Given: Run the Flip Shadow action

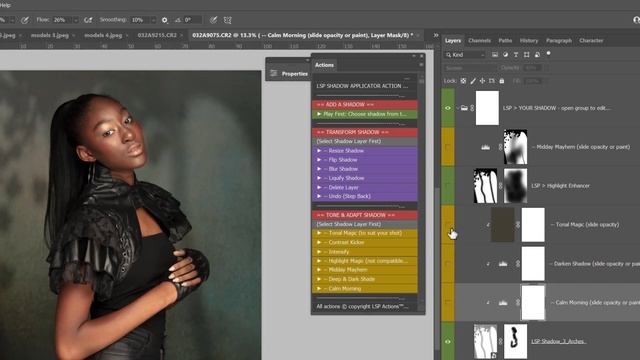Looking at the screenshot, I should point(364,160).
